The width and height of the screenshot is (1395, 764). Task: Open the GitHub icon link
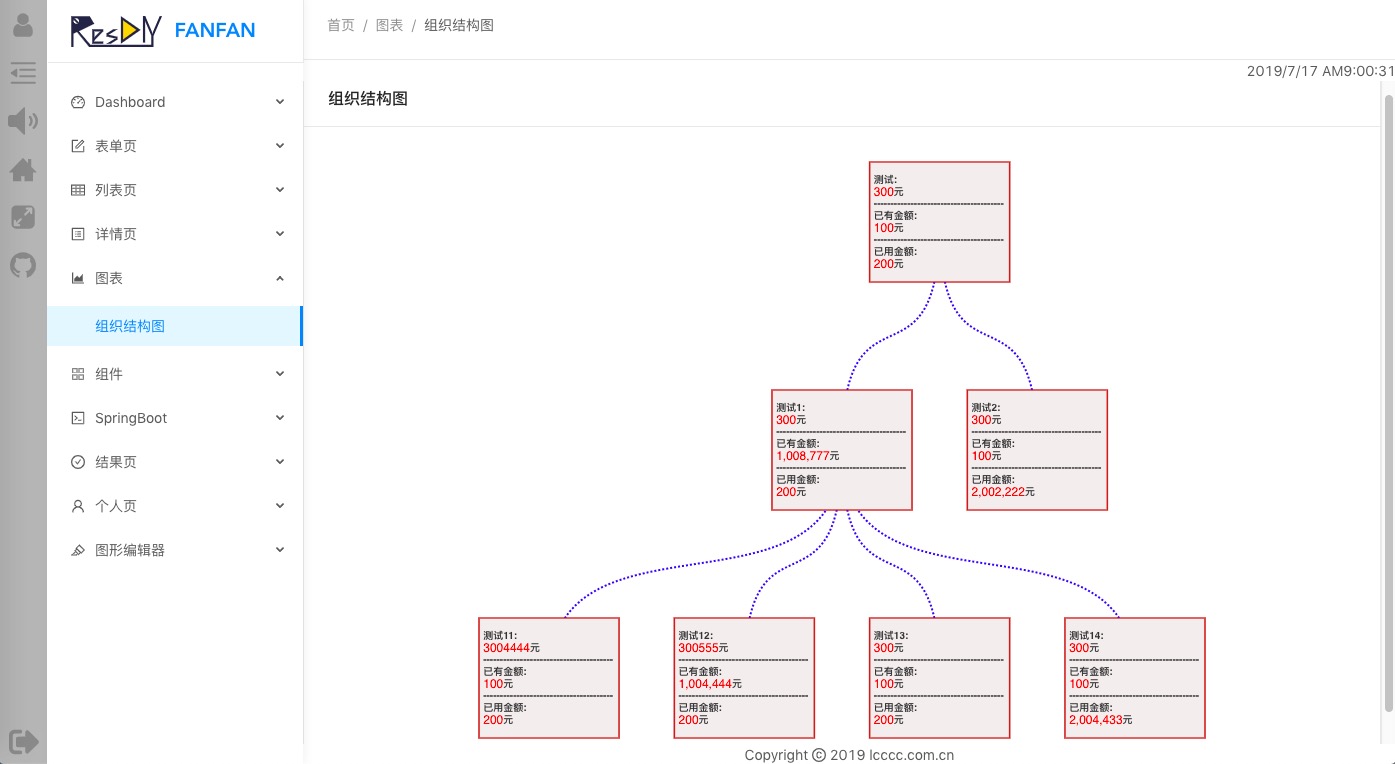tap(22, 265)
